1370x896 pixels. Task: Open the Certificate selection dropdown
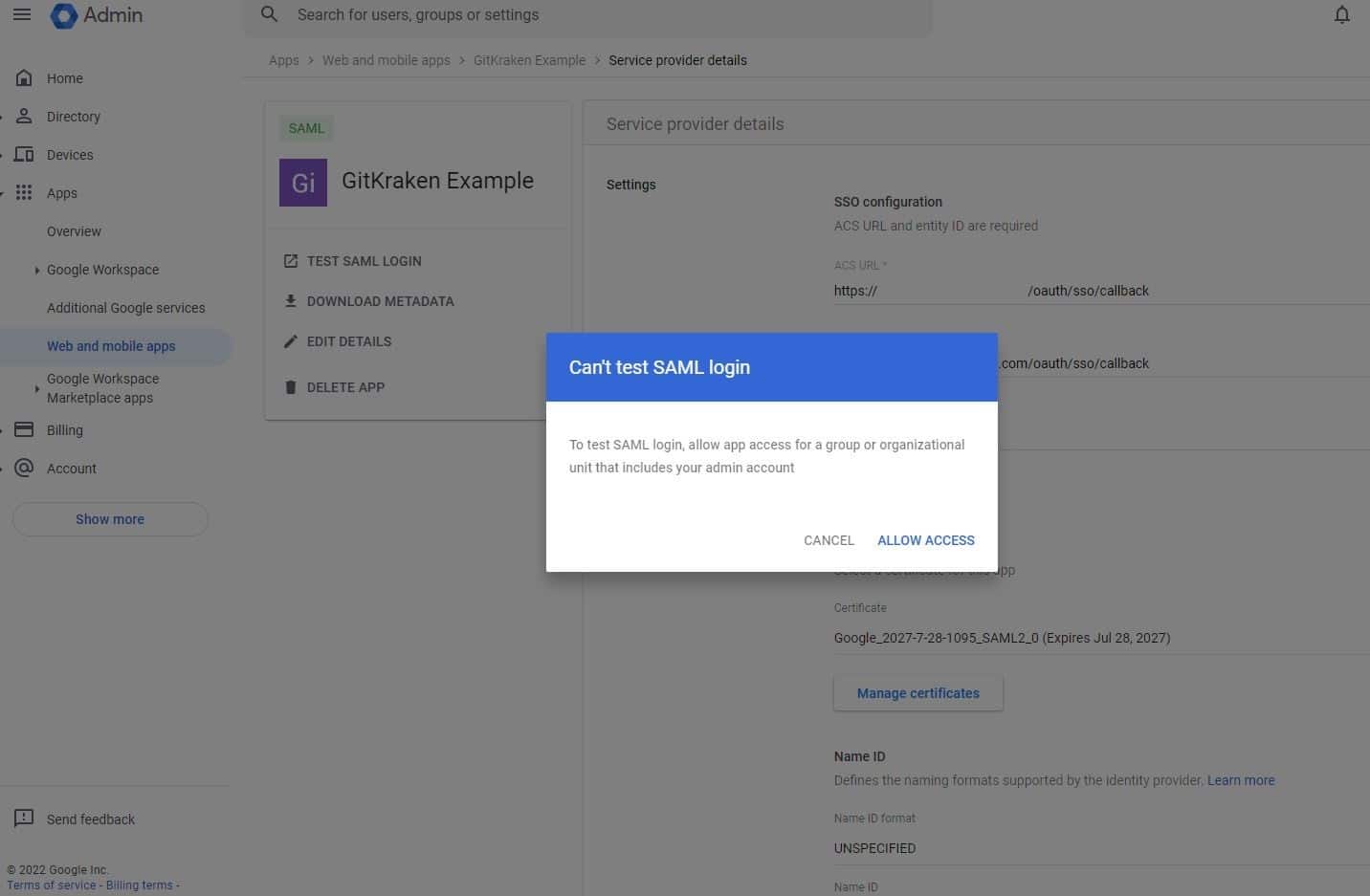click(x=1101, y=638)
